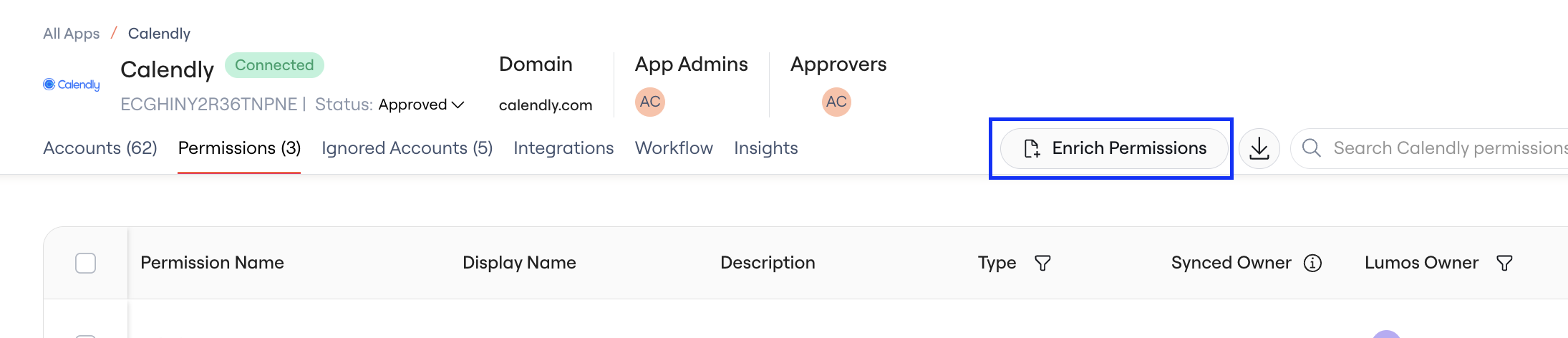Select all permissions with header checkbox
This screenshot has height=338, width=1568.
pyautogui.click(x=85, y=263)
